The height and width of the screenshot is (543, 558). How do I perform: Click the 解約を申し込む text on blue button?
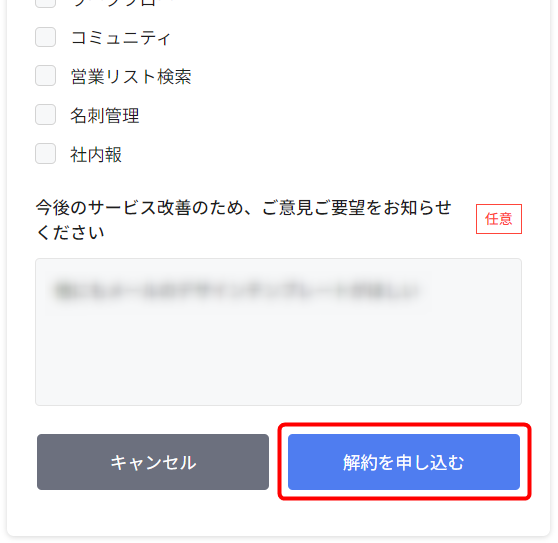(404, 463)
